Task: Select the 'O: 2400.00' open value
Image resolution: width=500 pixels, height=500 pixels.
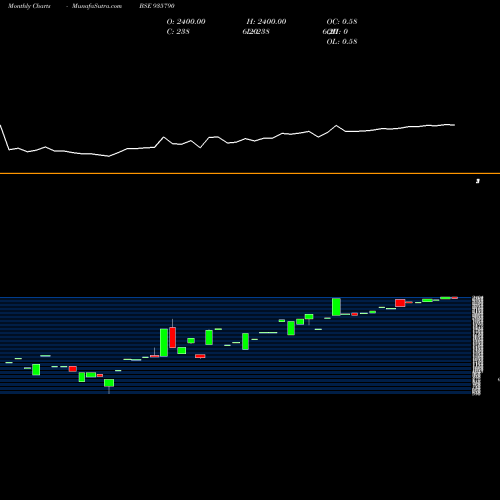Action: coord(186,22)
